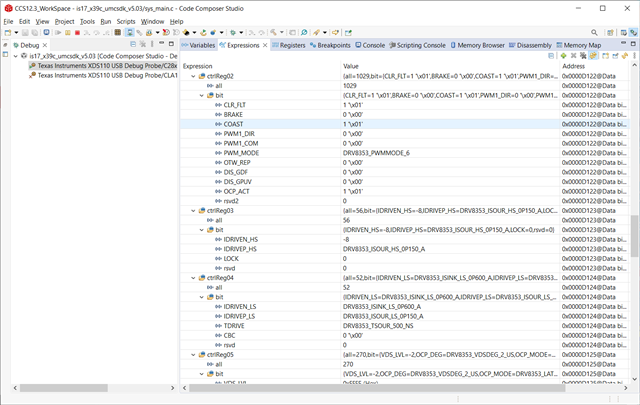
Task: Collapse the is17_x39c_umcsdk project node in Debug view
Action: 16,56
